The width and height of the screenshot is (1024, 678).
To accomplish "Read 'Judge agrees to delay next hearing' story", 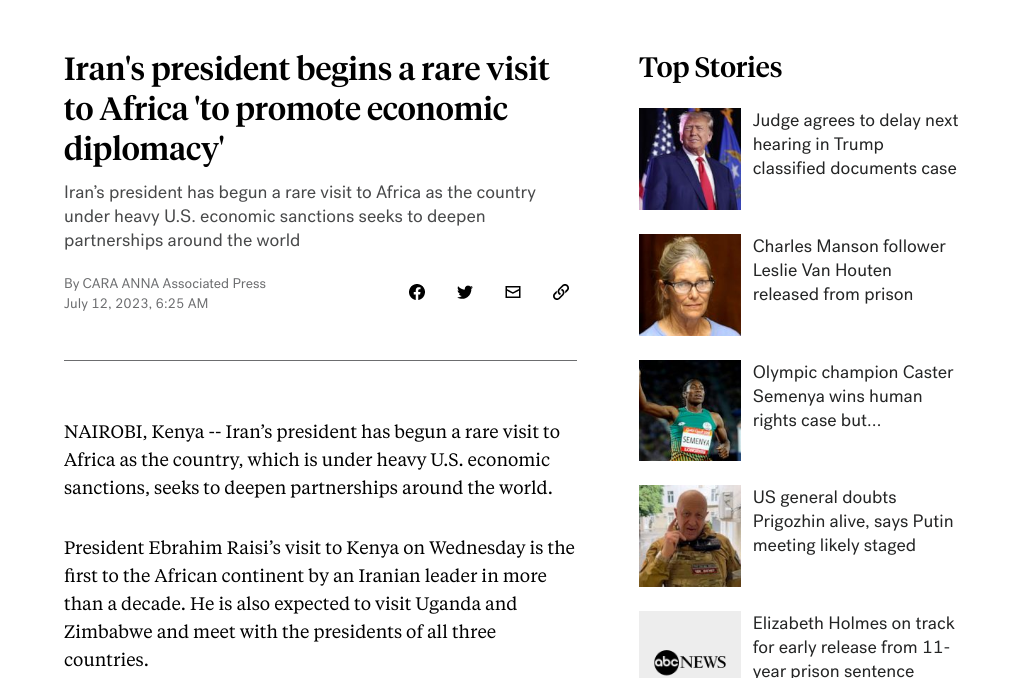I will 855,144.
